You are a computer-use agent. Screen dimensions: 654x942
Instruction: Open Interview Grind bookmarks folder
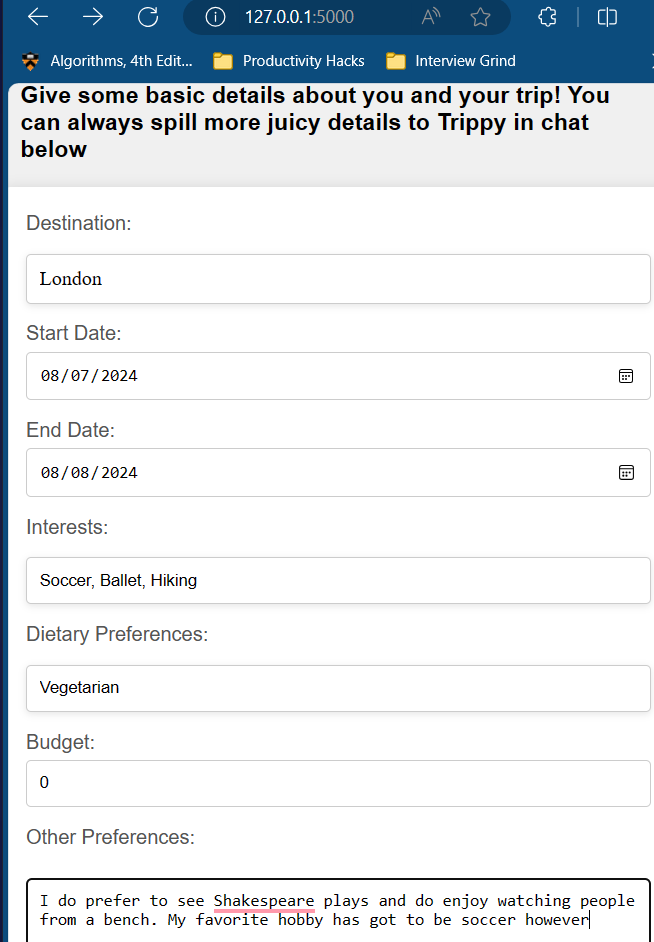point(452,61)
